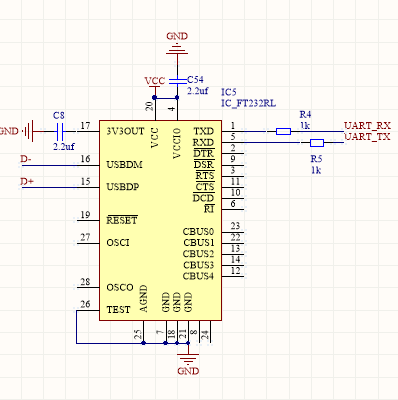
Task: Click the 3V3OUT pin name
Action: (x=125, y=131)
